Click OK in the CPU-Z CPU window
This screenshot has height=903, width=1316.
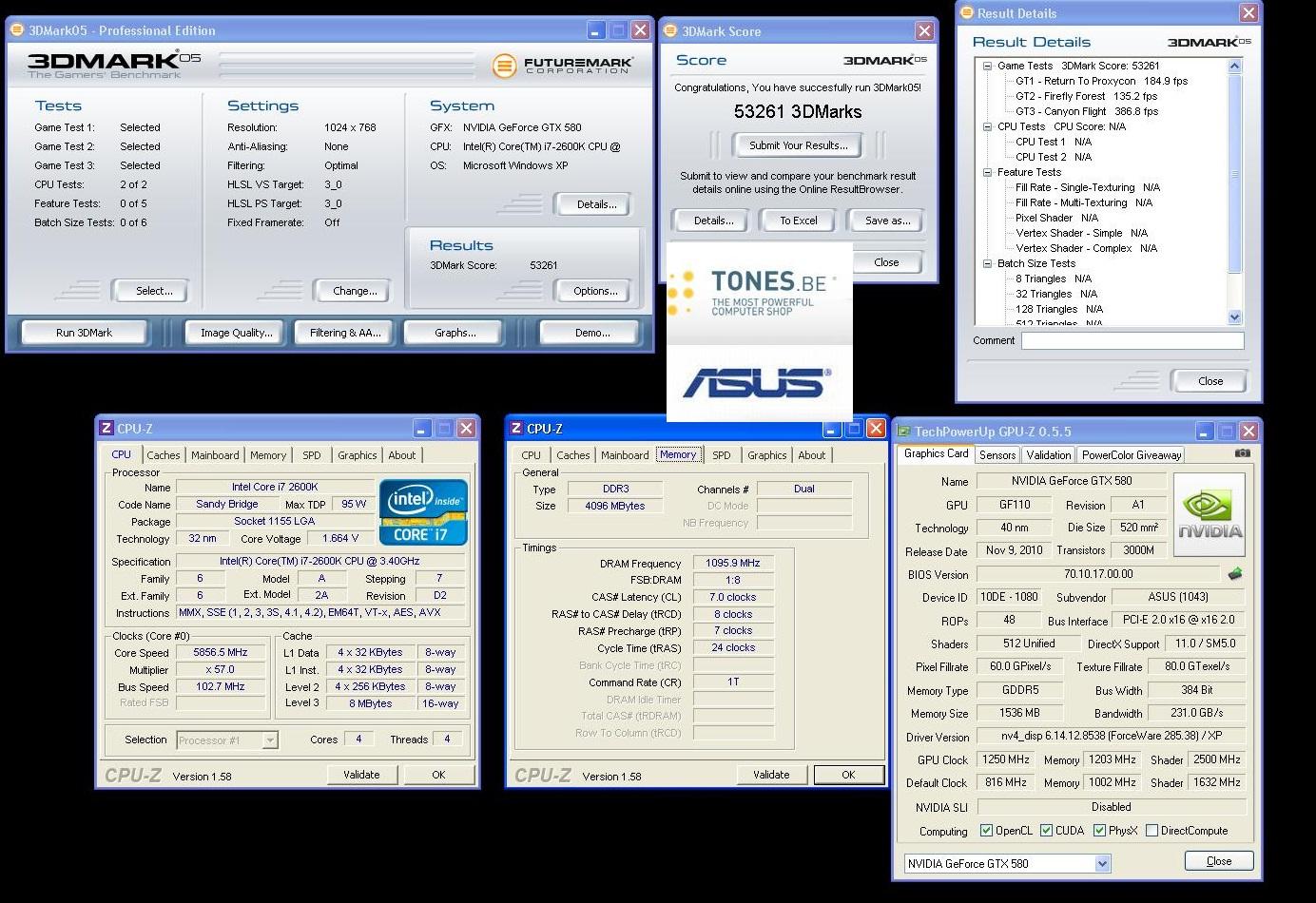coord(438,775)
